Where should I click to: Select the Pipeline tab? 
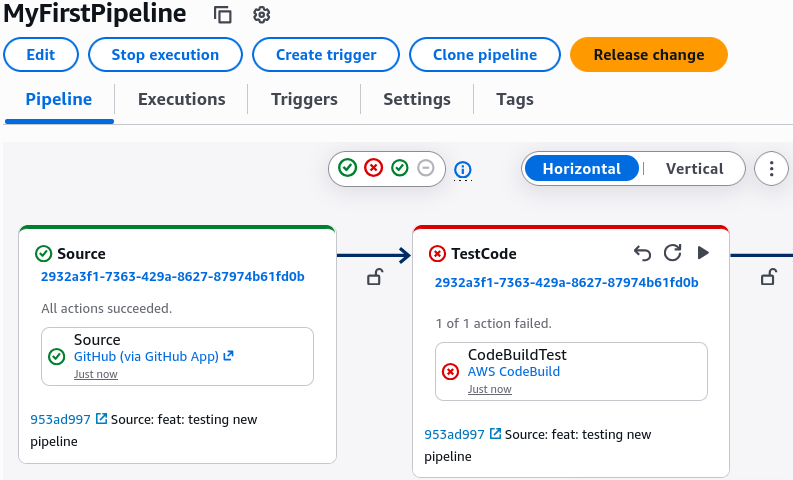tap(59, 99)
